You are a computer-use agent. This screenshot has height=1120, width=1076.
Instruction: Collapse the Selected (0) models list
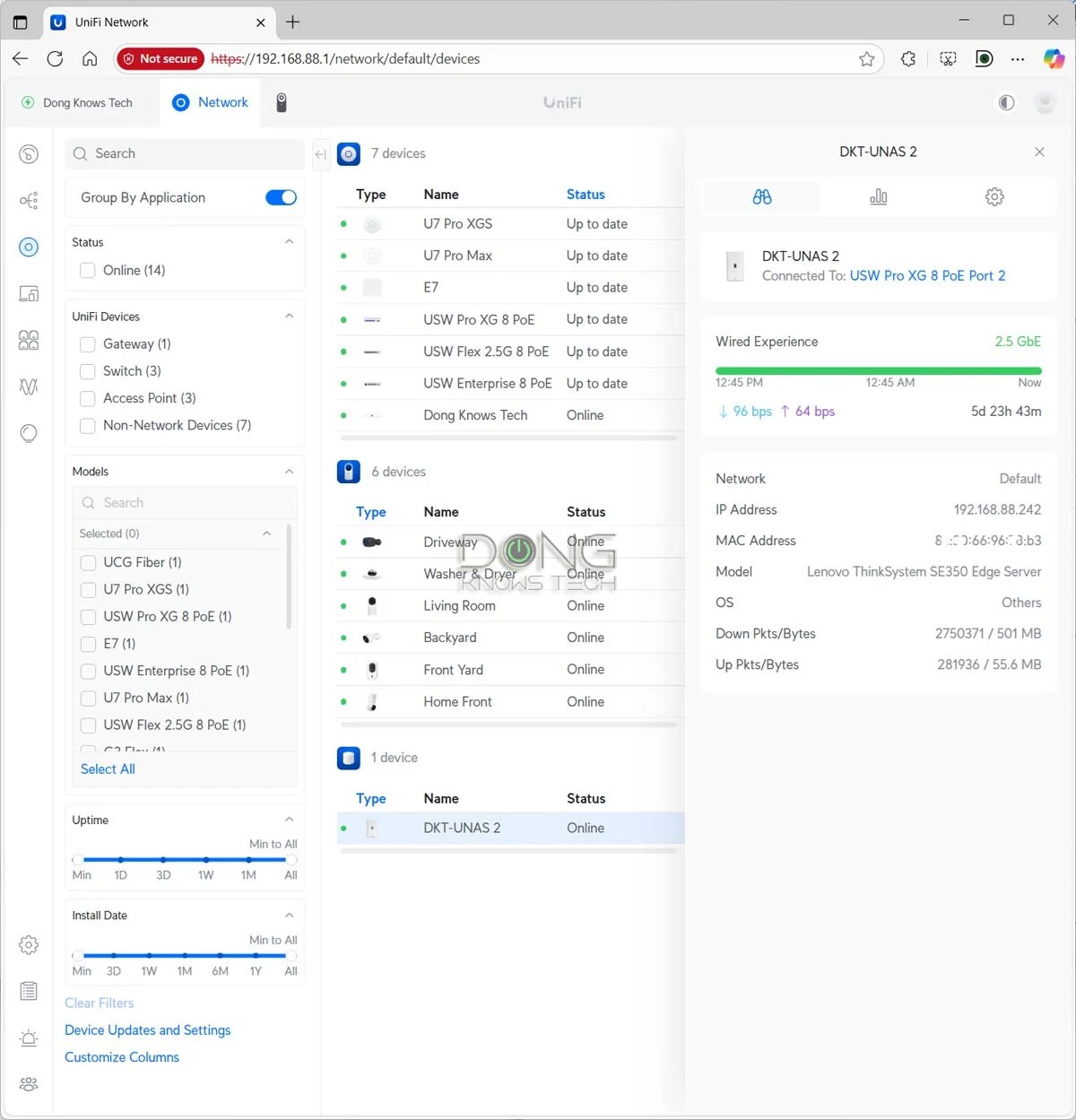tap(266, 534)
